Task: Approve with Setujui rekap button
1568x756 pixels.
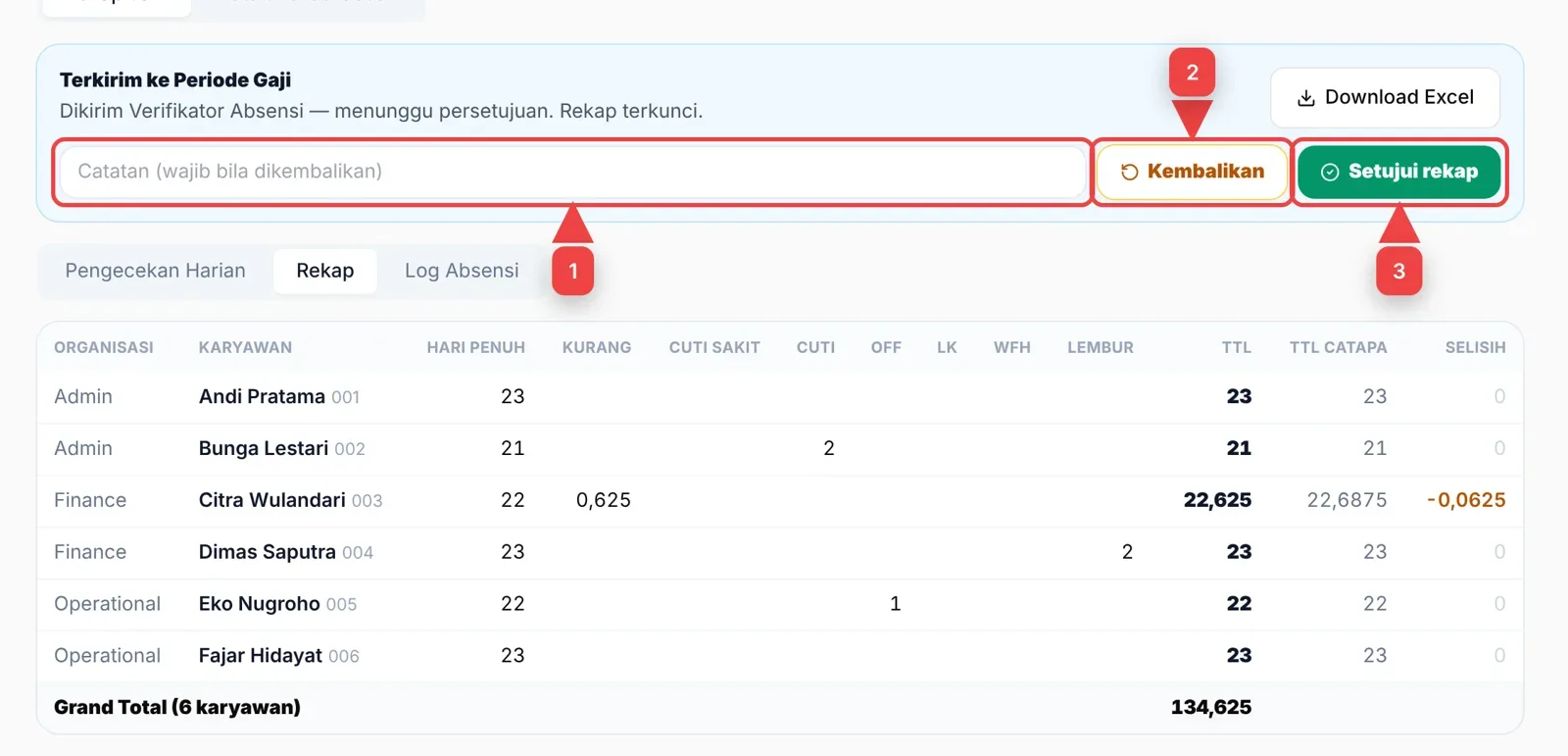Action: pos(1398,172)
